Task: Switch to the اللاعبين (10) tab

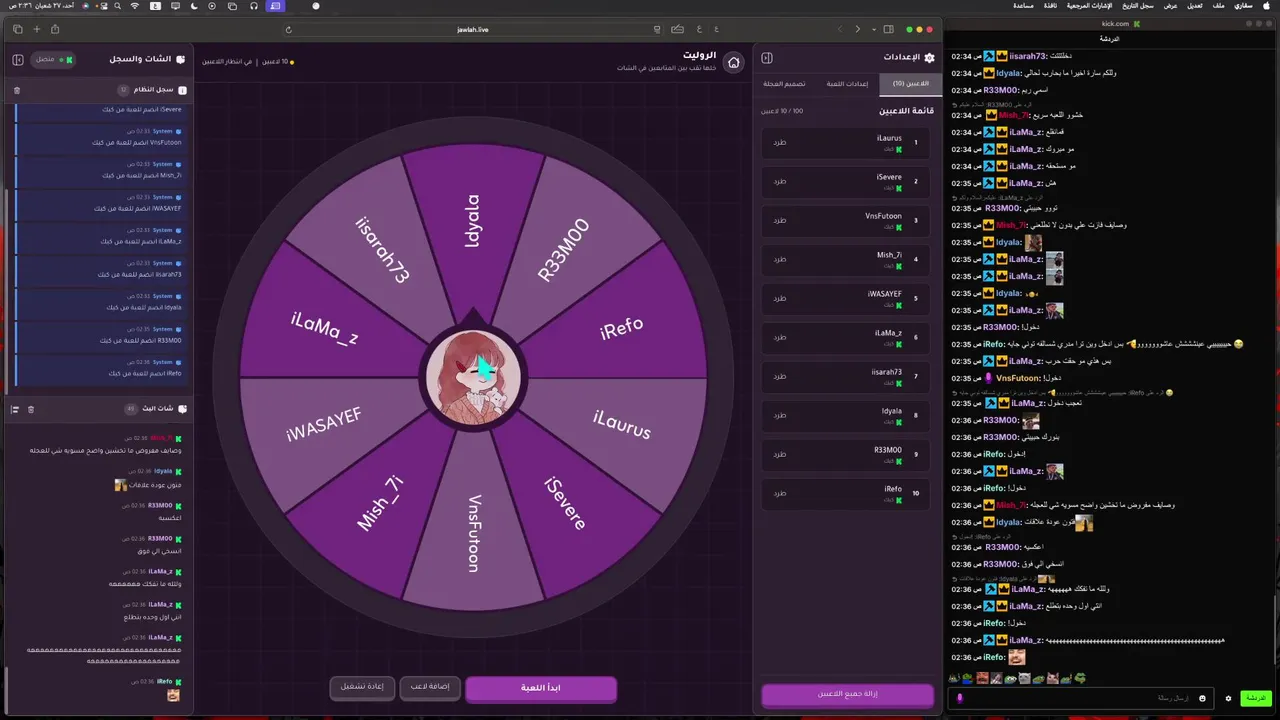Action: click(910, 84)
